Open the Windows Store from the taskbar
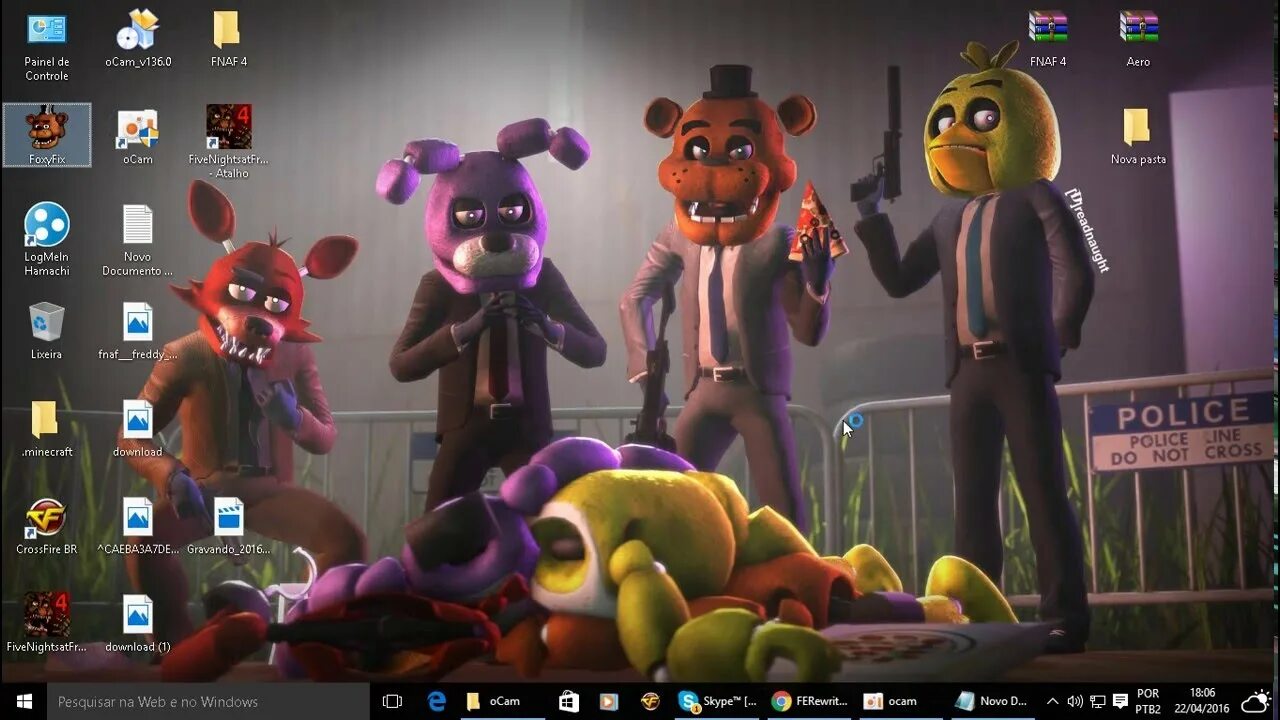1280x720 pixels. pos(569,701)
